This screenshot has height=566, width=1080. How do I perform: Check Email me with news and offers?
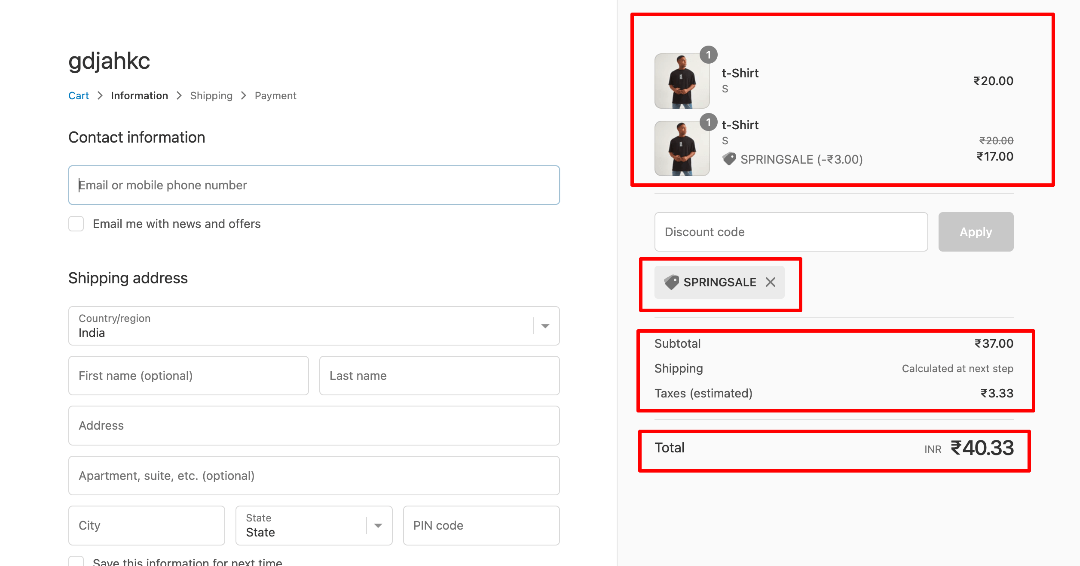76,224
